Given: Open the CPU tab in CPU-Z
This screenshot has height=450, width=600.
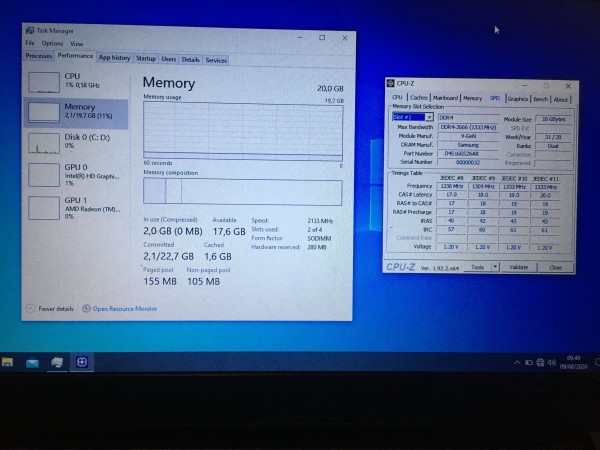Looking at the screenshot, I should point(397,98).
